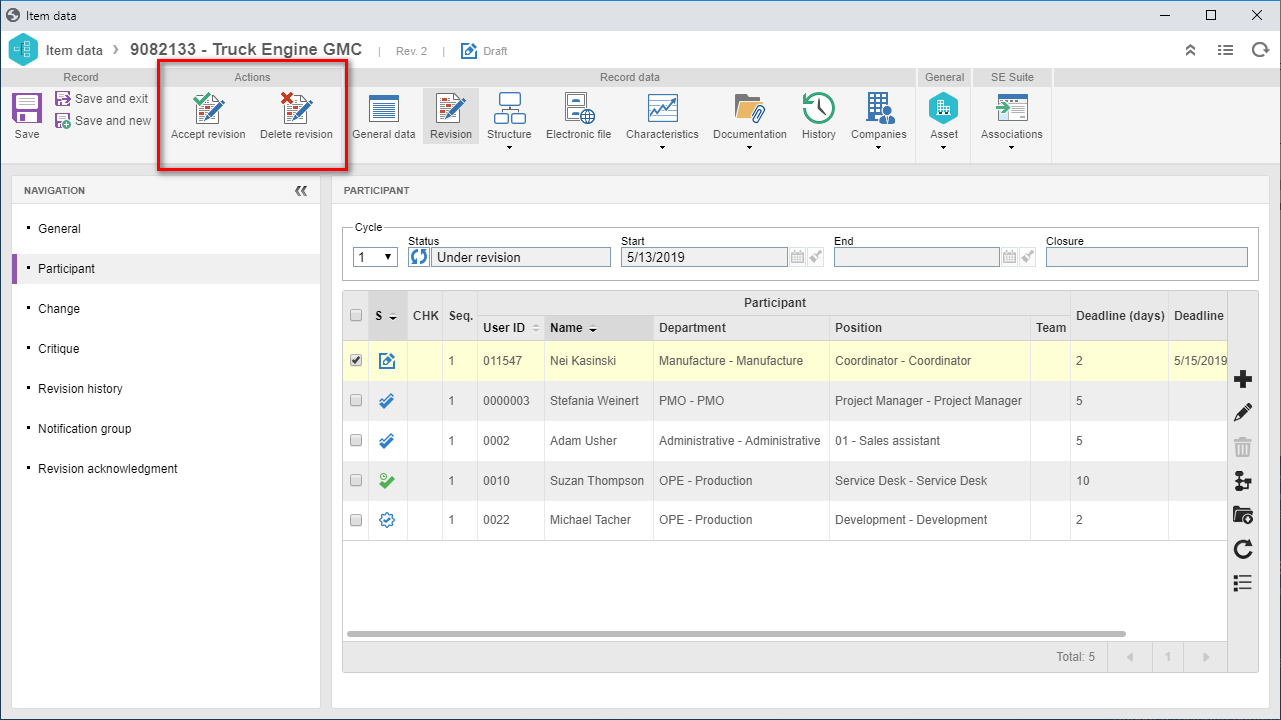The height and width of the screenshot is (720, 1281).
Task: Open the Revision section
Action: coord(451,116)
